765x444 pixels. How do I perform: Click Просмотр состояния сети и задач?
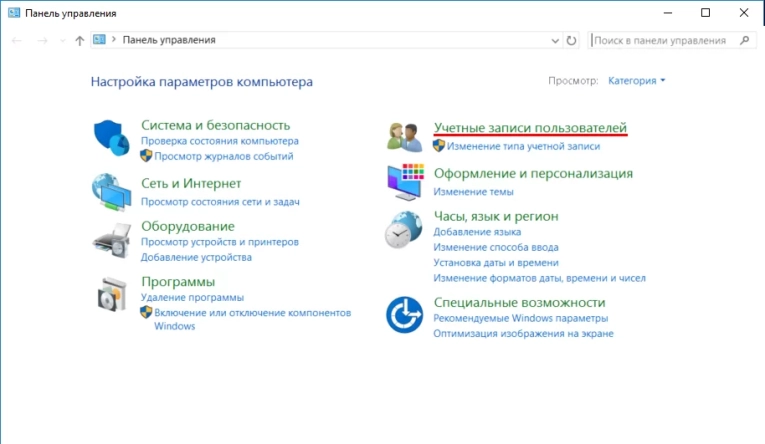click(x=220, y=202)
